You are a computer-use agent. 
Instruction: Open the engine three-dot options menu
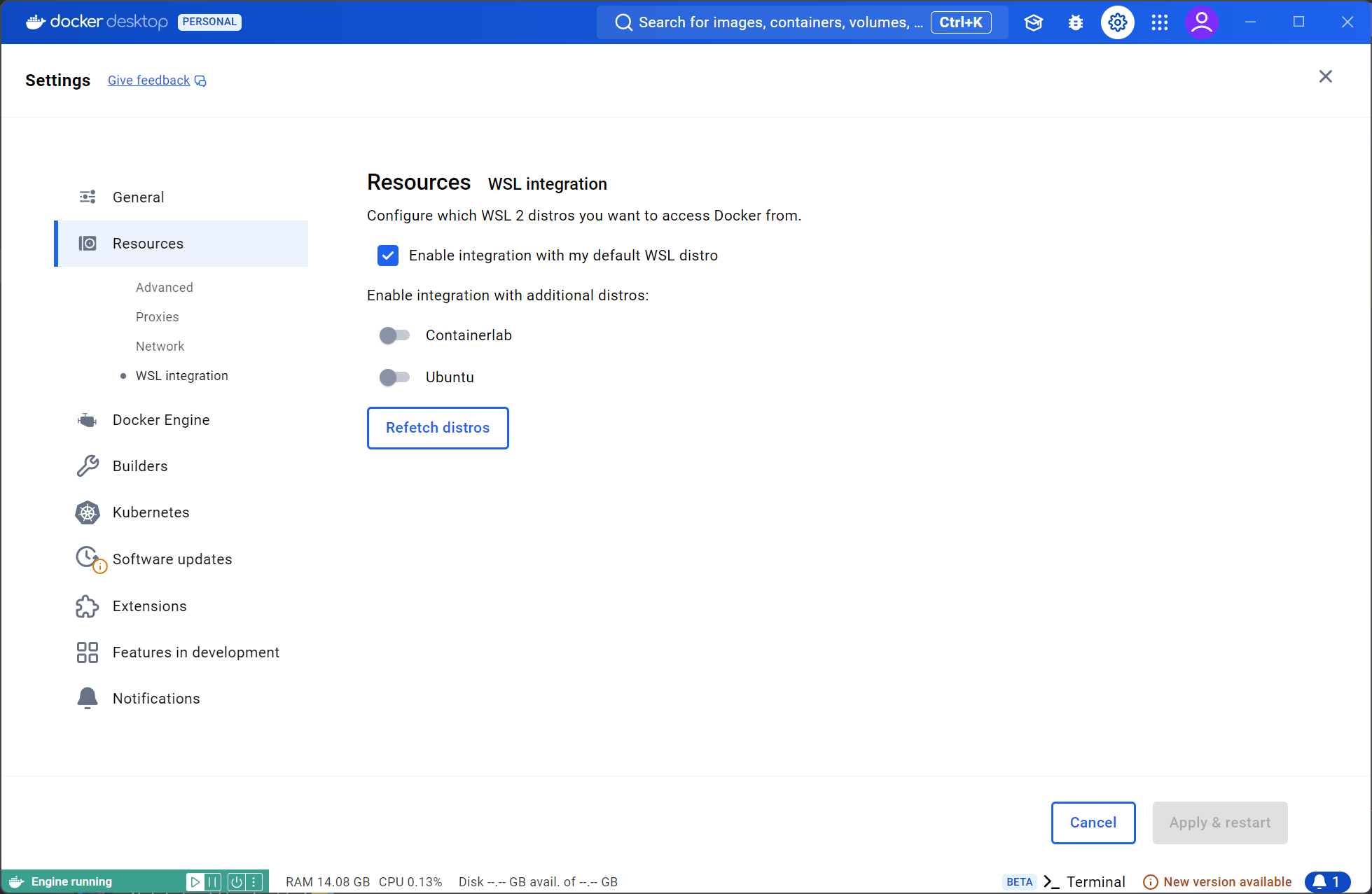(254, 882)
